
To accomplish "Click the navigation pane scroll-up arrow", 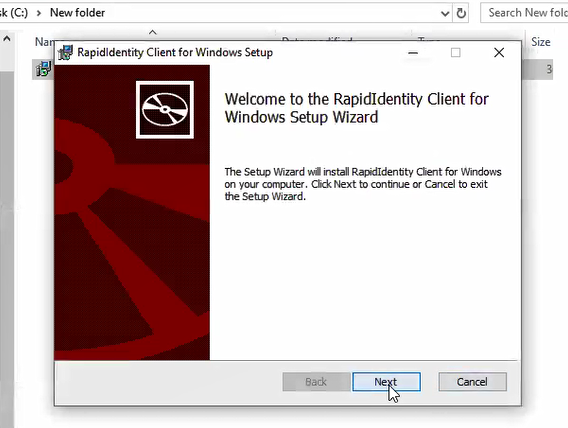I will click(x=7, y=38).
